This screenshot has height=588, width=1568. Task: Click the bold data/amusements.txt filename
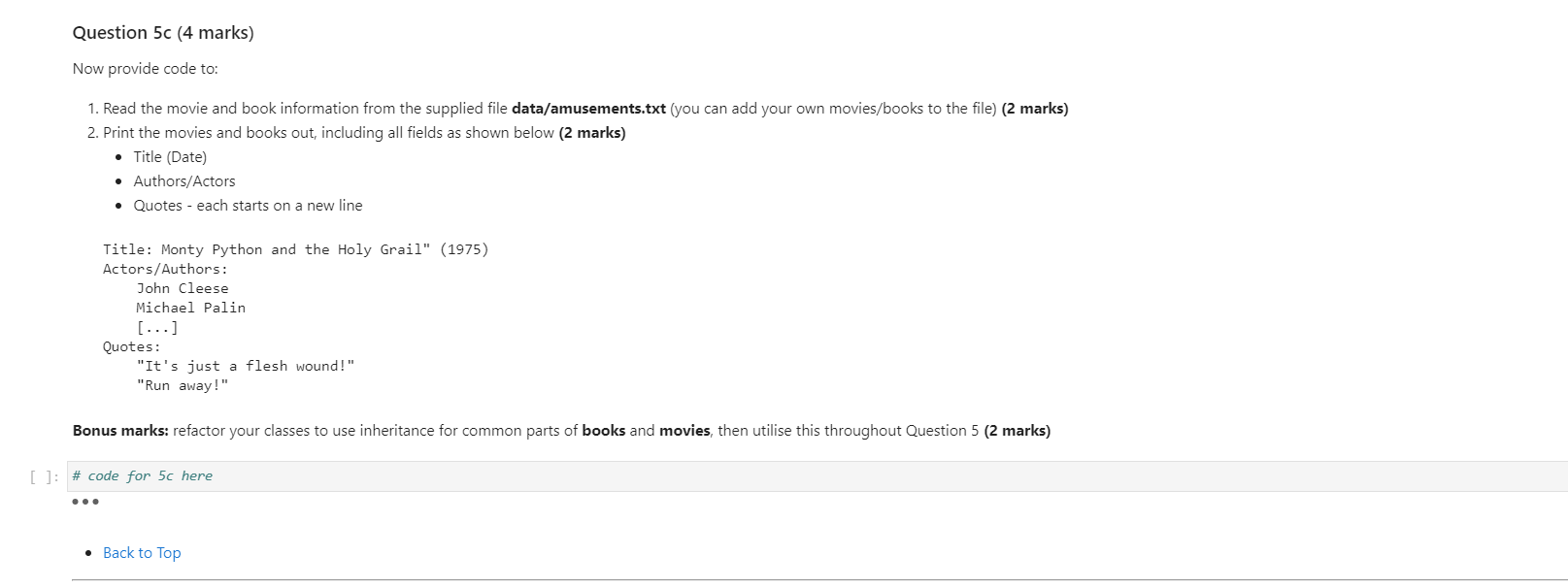[x=588, y=109]
